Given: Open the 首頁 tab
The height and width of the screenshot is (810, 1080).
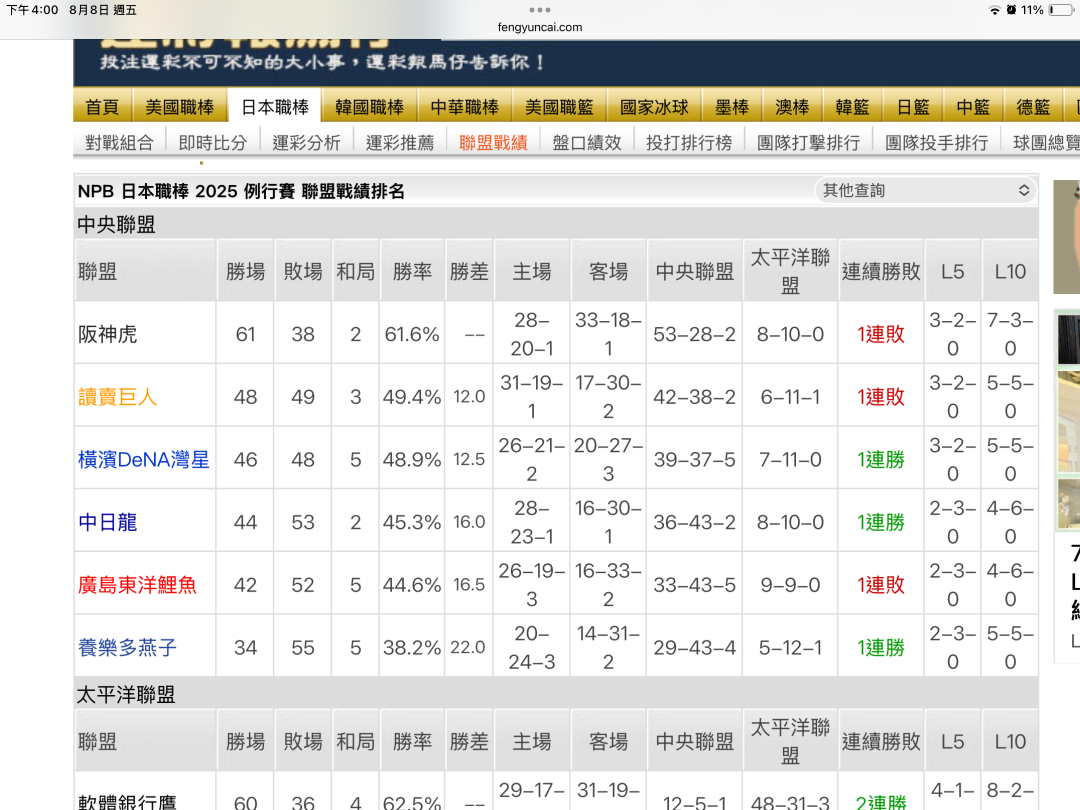Looking at the screenshot, I should [x=103, y=107].
